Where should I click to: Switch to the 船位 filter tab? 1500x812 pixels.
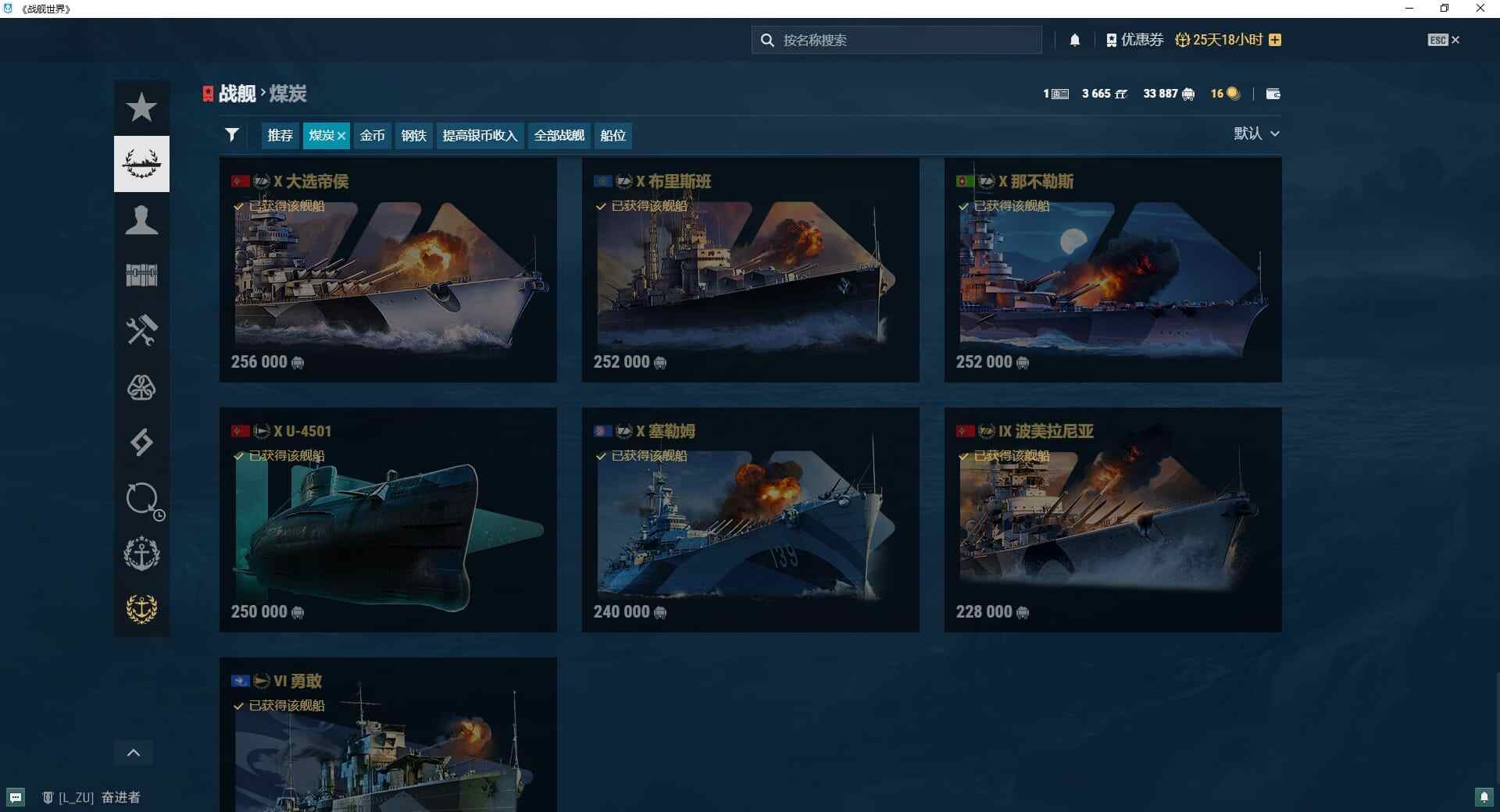point(612,135)
